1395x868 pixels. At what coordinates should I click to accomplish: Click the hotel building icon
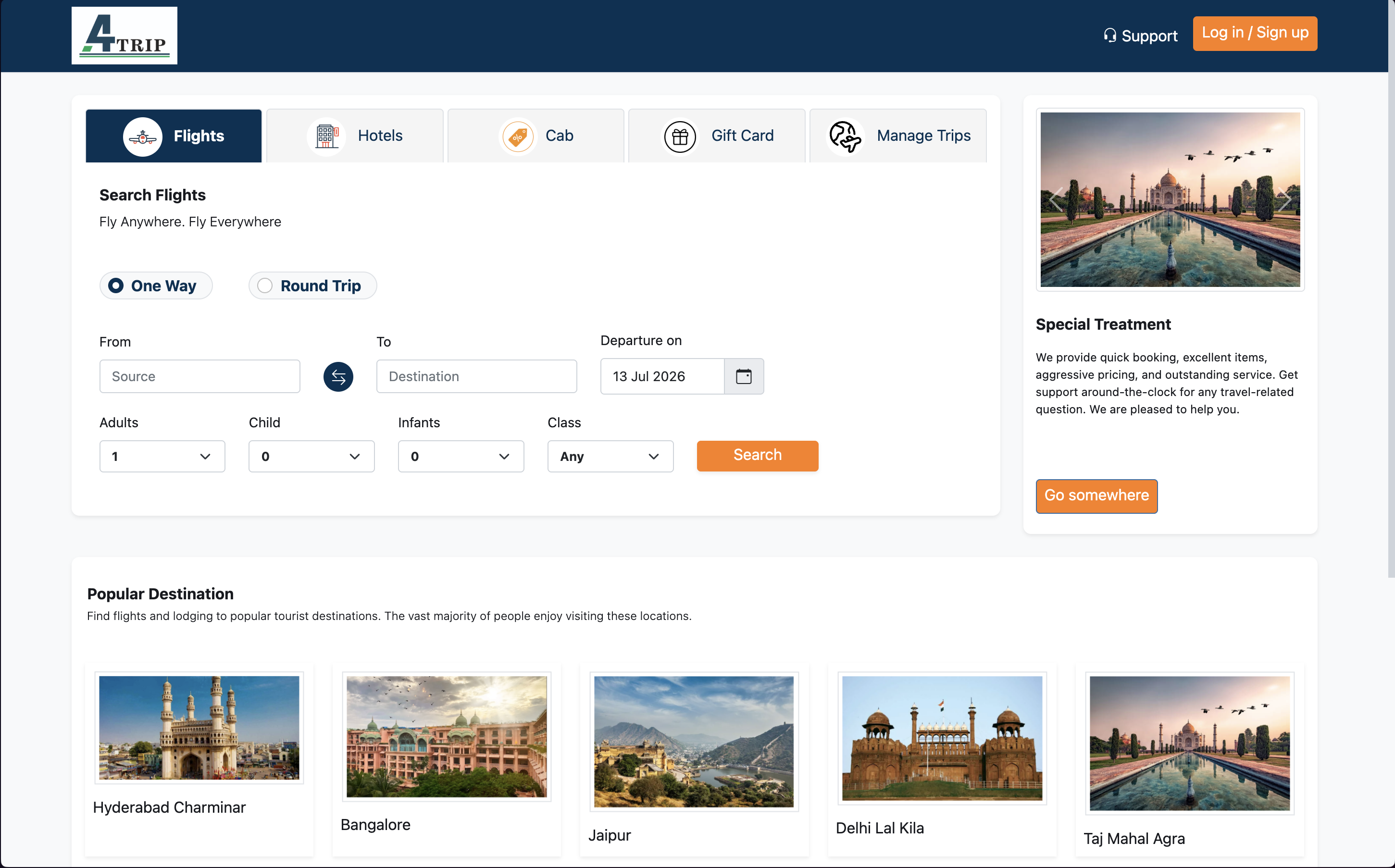coord(327,136)
